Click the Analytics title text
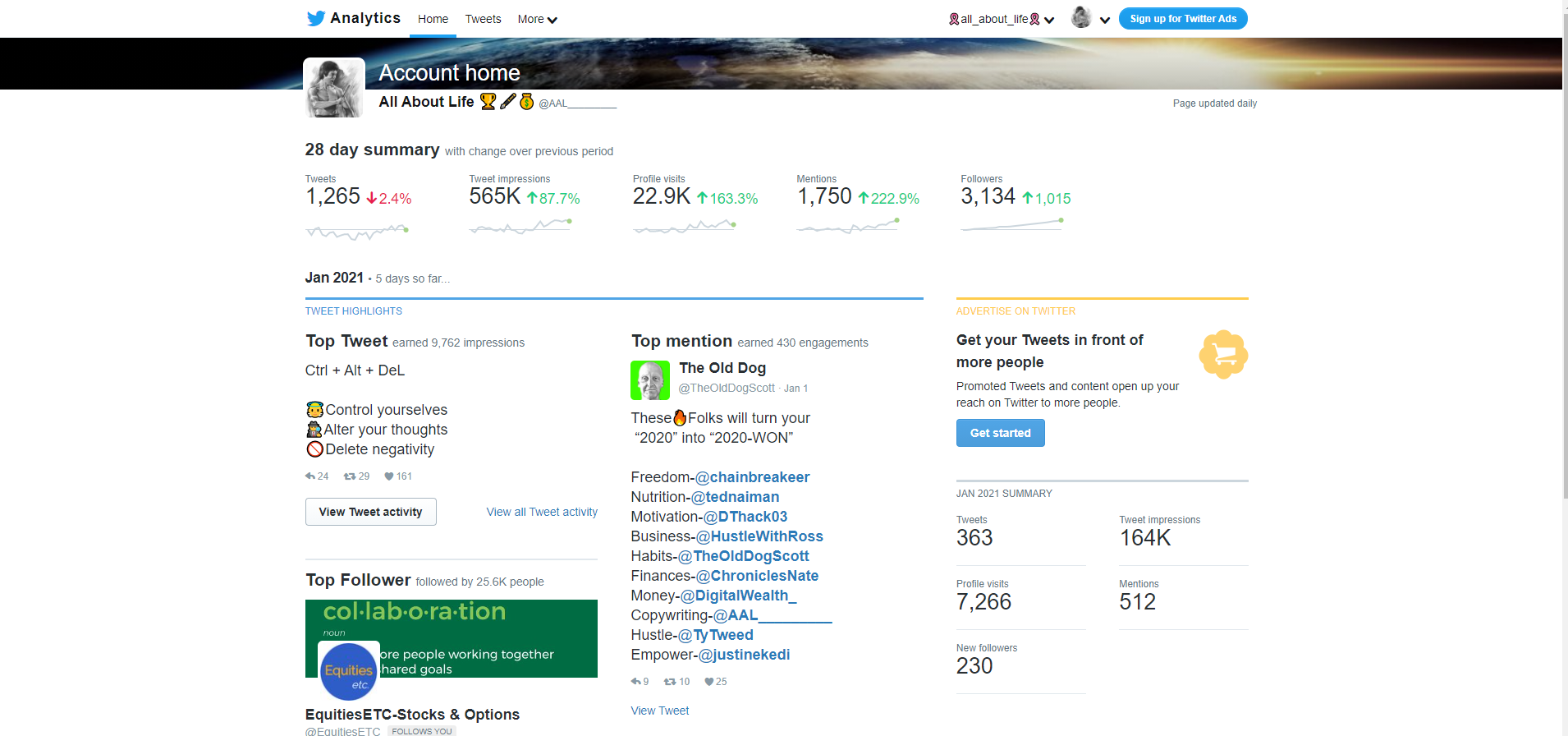The width and height of the screenshot is (1568, 736). tap(365, 18)
